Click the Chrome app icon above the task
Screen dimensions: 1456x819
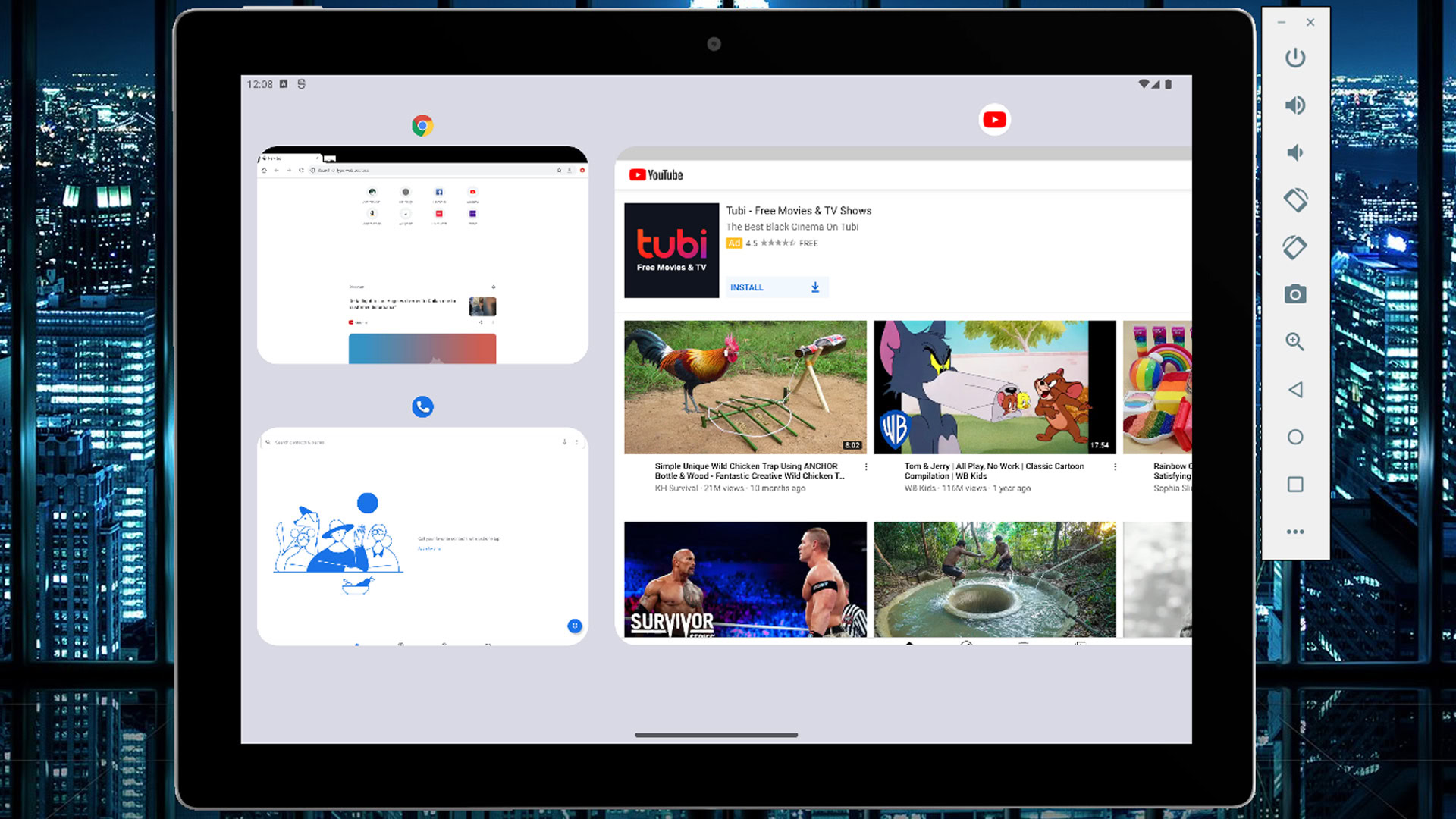pos(422,125)
